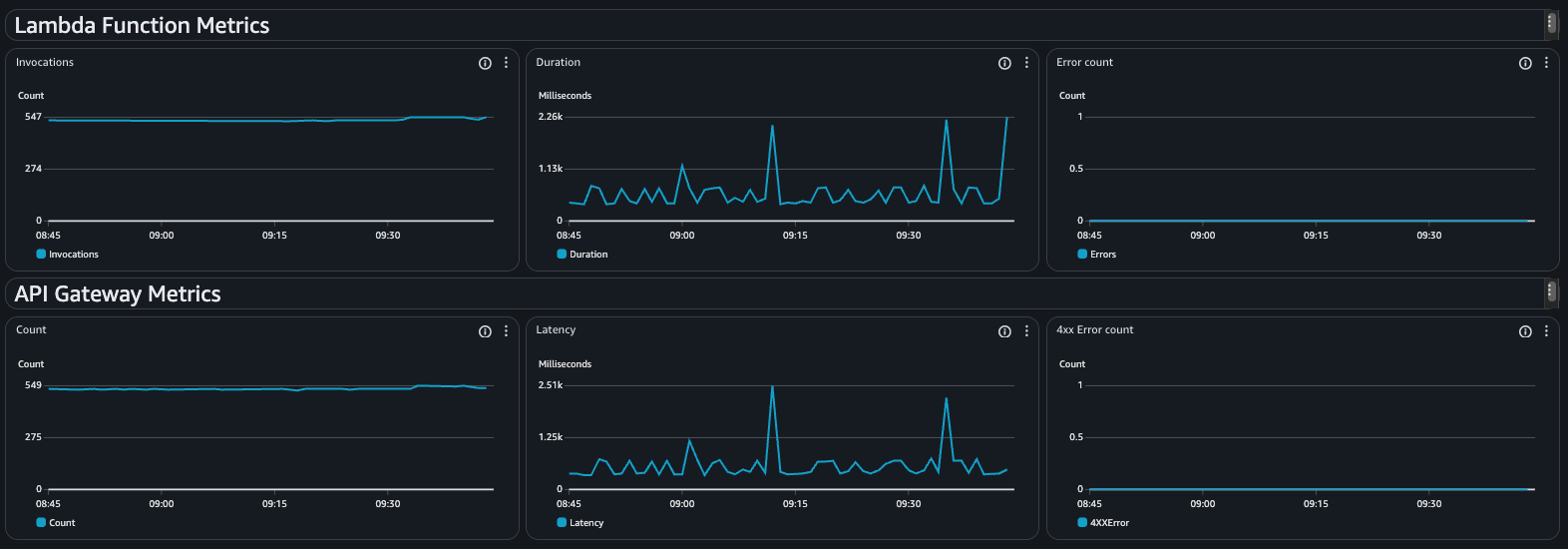Show info for 4xx Error count widget
1568x549 pixels.
(x=1525, y=331)
